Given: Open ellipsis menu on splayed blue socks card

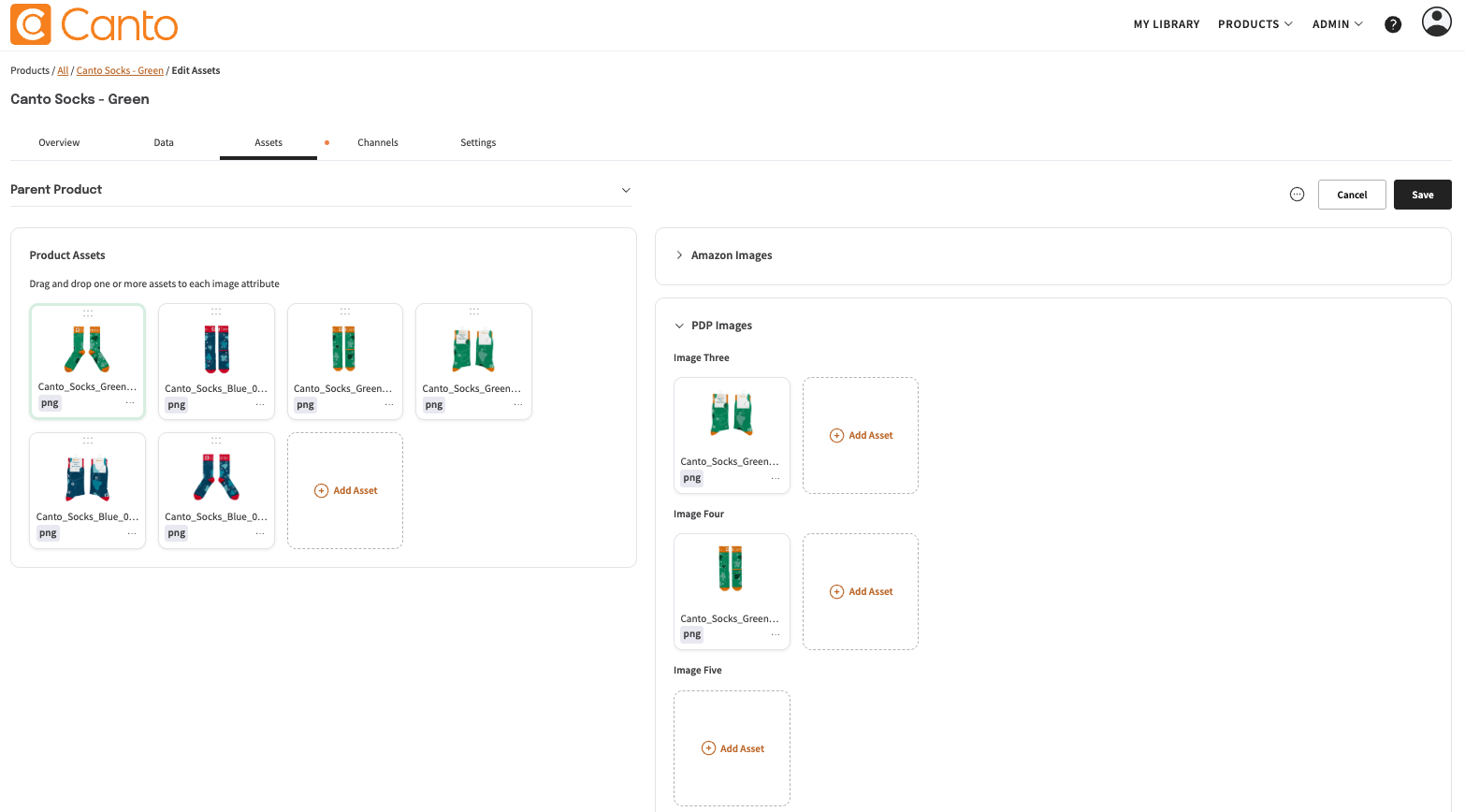Looking at the screenshot, I should pyautogui.click(x=260, y=533).
